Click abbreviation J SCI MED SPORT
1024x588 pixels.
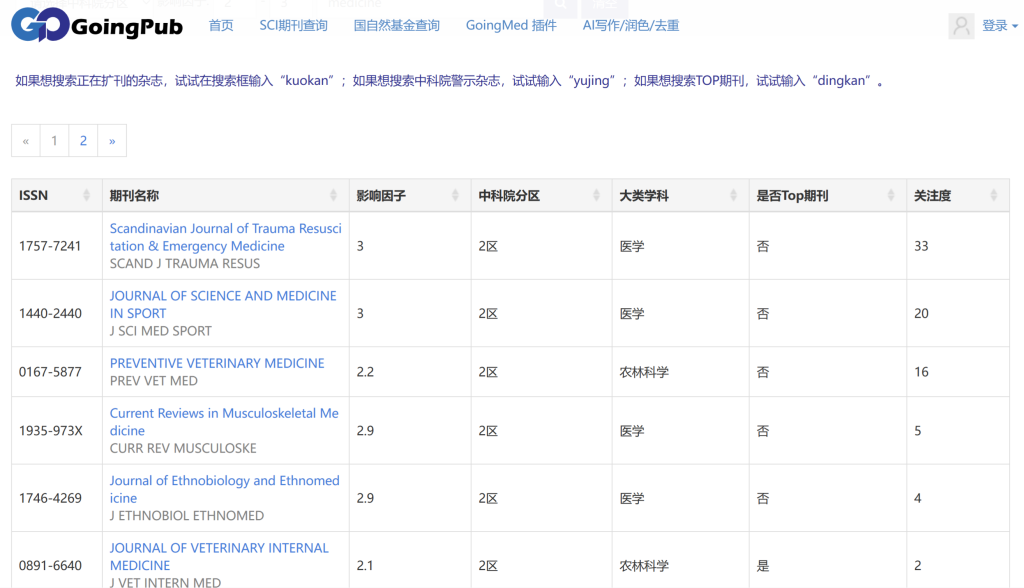[161, 331]
